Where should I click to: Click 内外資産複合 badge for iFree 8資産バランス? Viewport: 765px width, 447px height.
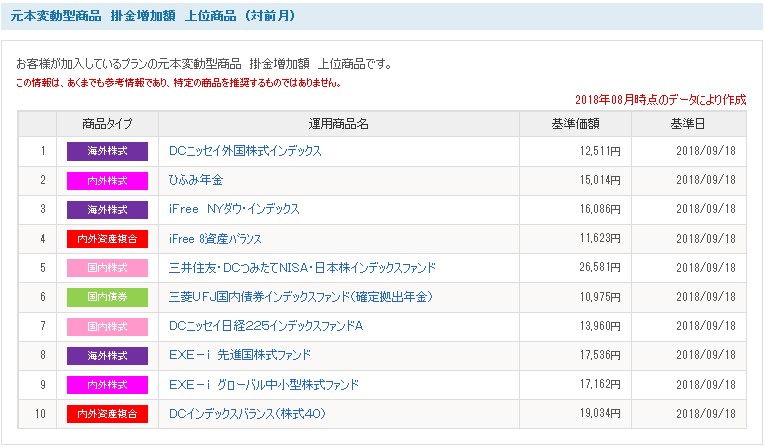coord(107,239)
